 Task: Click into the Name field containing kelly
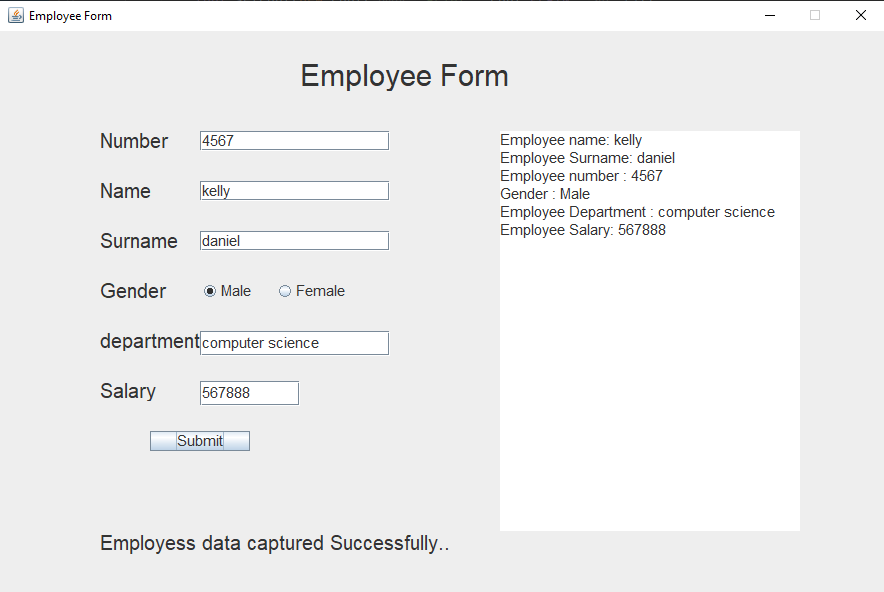294,191
